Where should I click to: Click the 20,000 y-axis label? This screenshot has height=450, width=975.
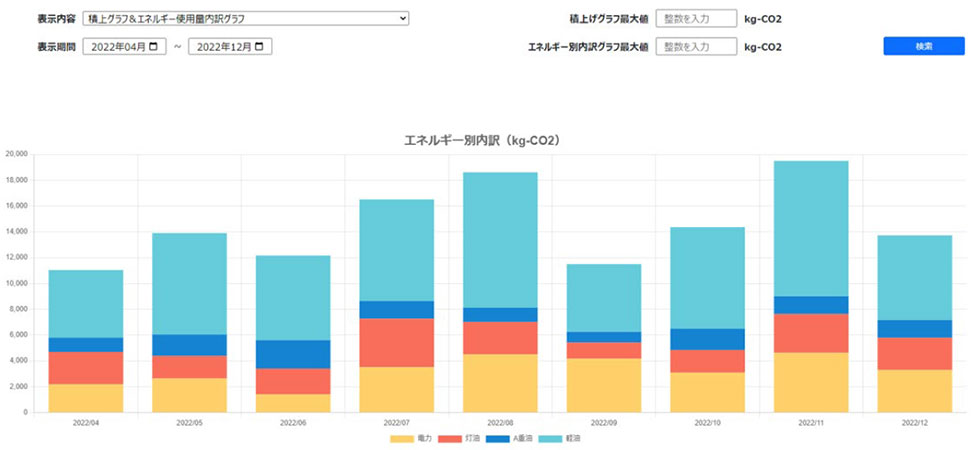(16, 154)
